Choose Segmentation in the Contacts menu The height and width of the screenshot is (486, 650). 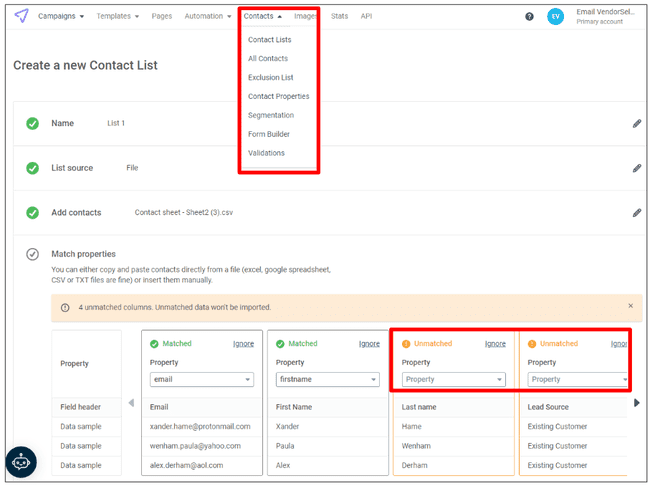click(x=270, y=115)
